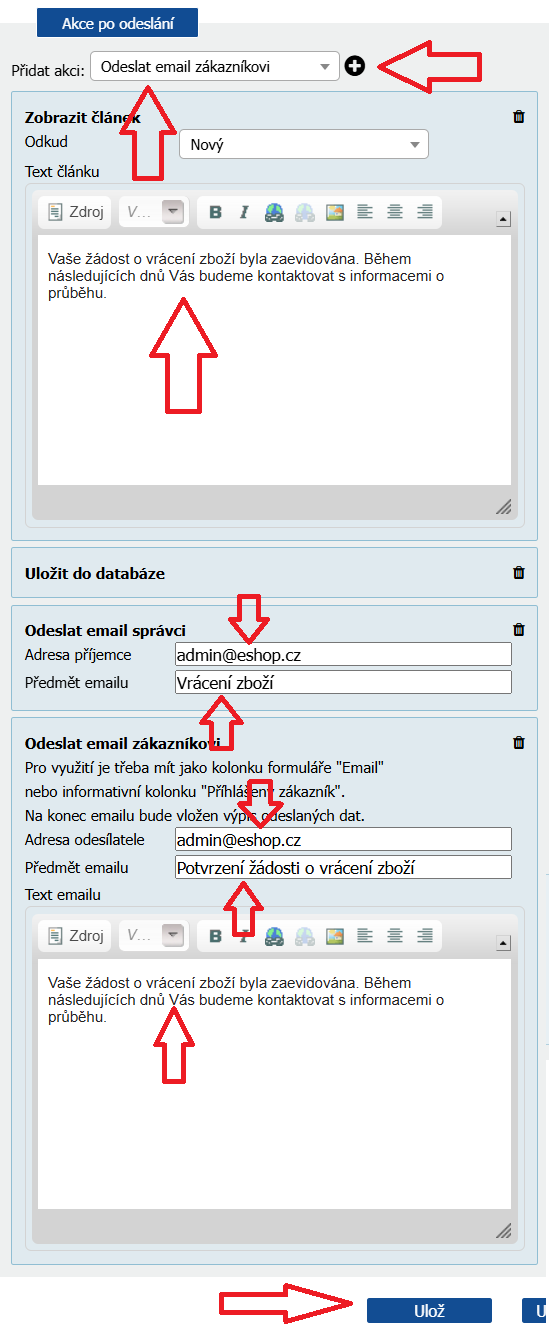Focus the Adresa odesílatele field

343,839
